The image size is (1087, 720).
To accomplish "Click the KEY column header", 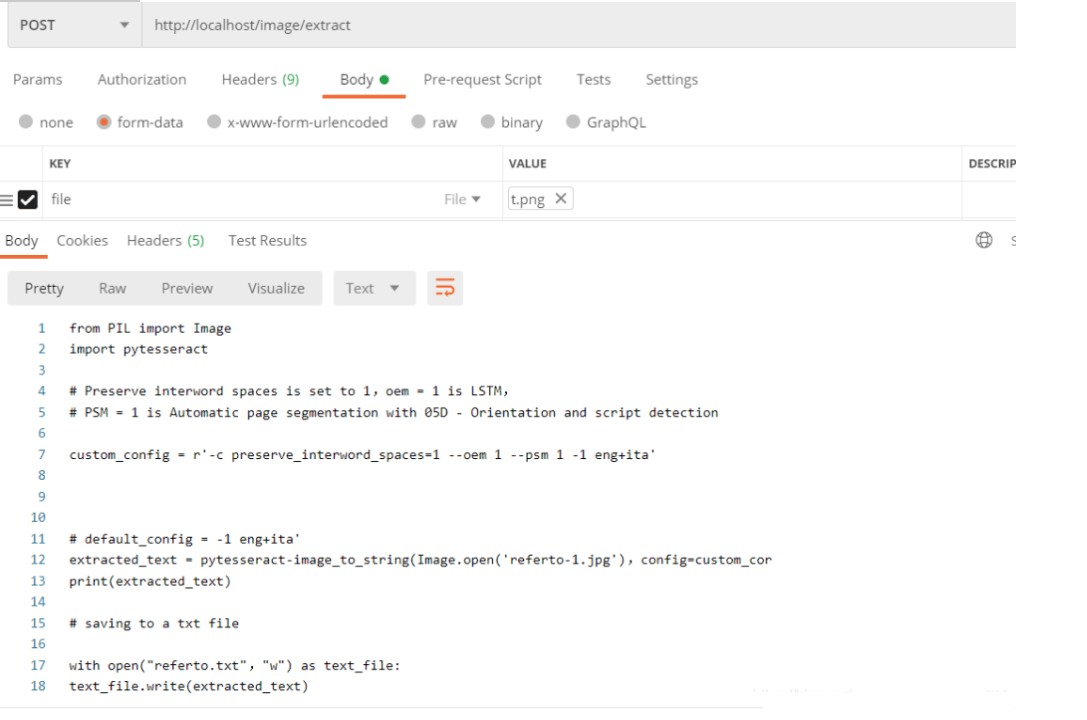I will point(60,164).
